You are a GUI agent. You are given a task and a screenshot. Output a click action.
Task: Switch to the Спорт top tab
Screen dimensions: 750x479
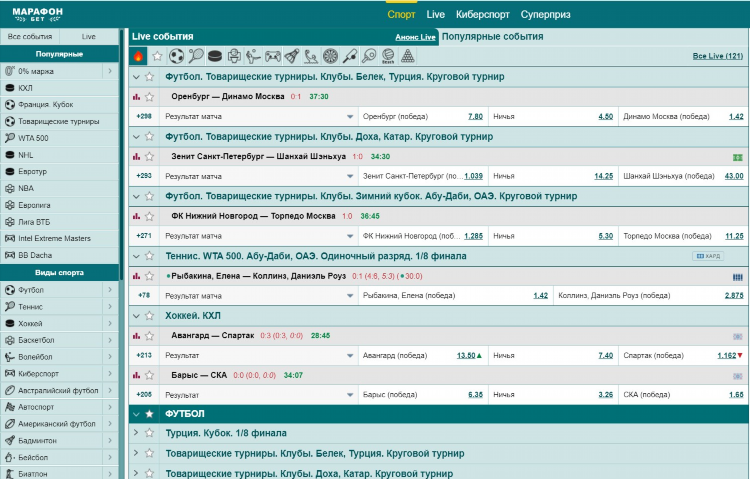pos(401,14)
